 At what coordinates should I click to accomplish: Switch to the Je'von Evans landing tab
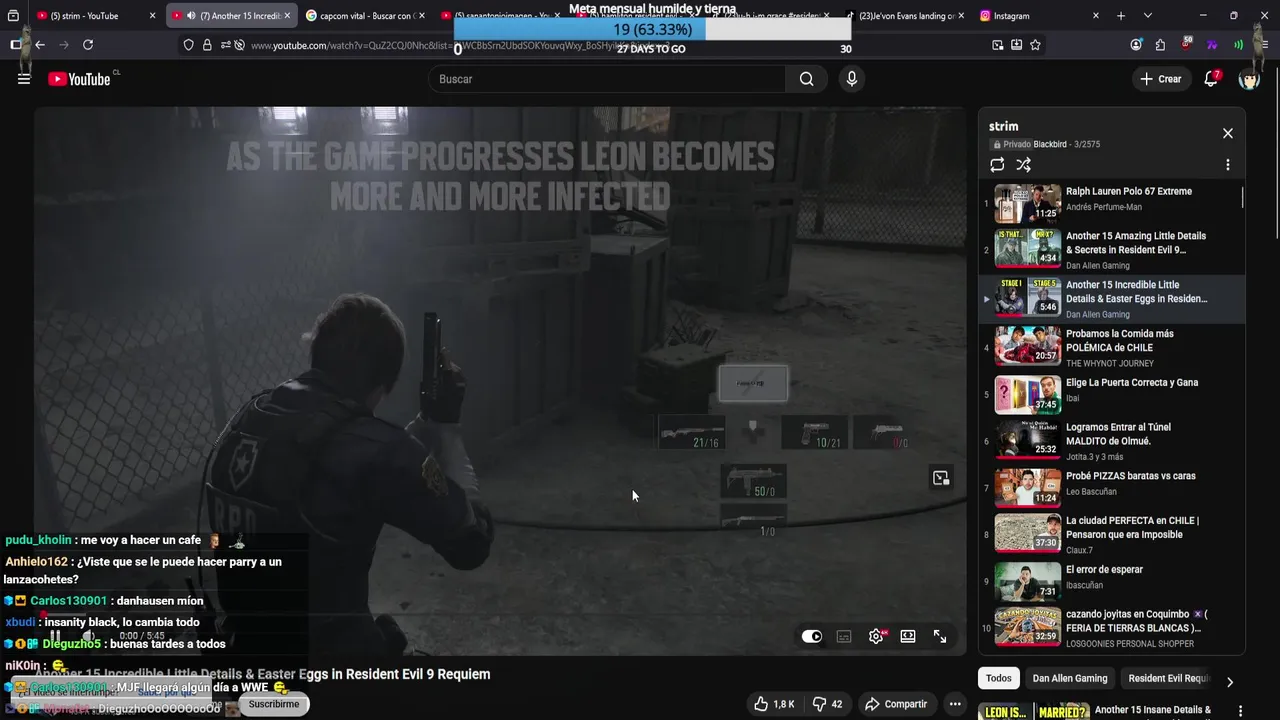pos(905,16)
